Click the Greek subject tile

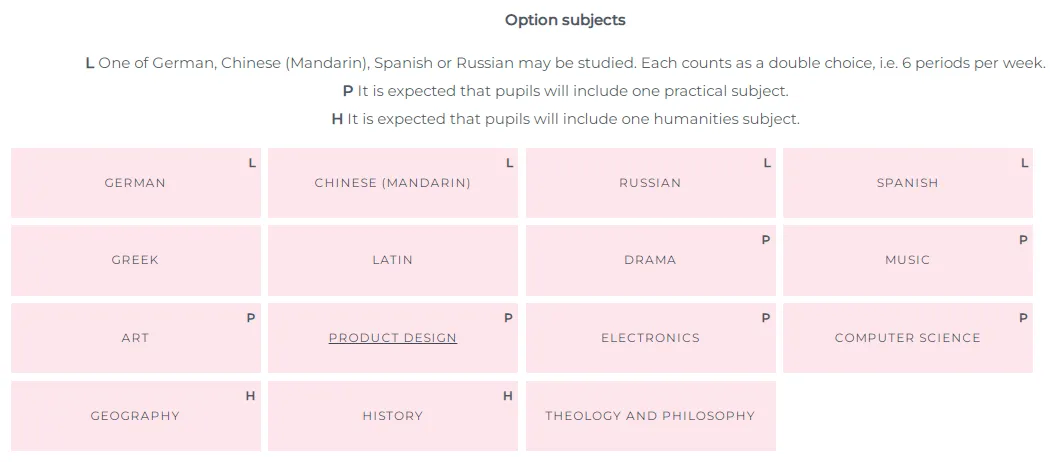(135, 260)
